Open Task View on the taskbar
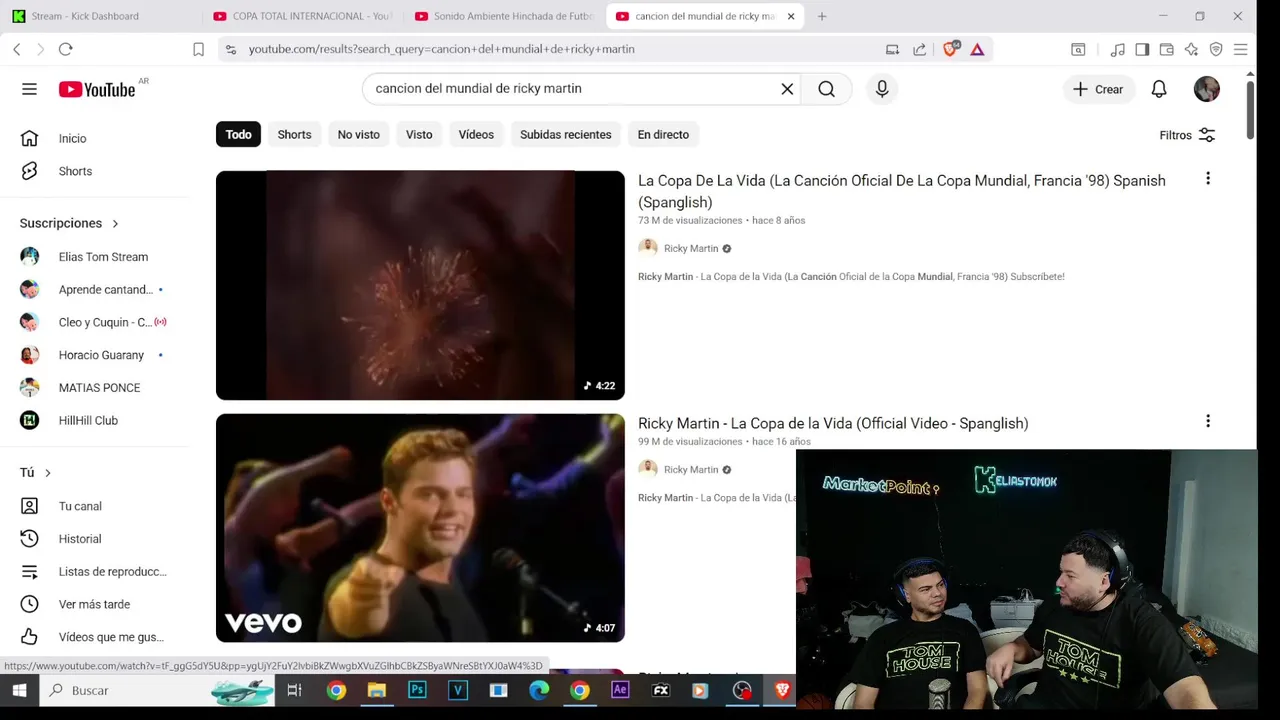This screenshot has height=720, width=1280. pos(294,690)
